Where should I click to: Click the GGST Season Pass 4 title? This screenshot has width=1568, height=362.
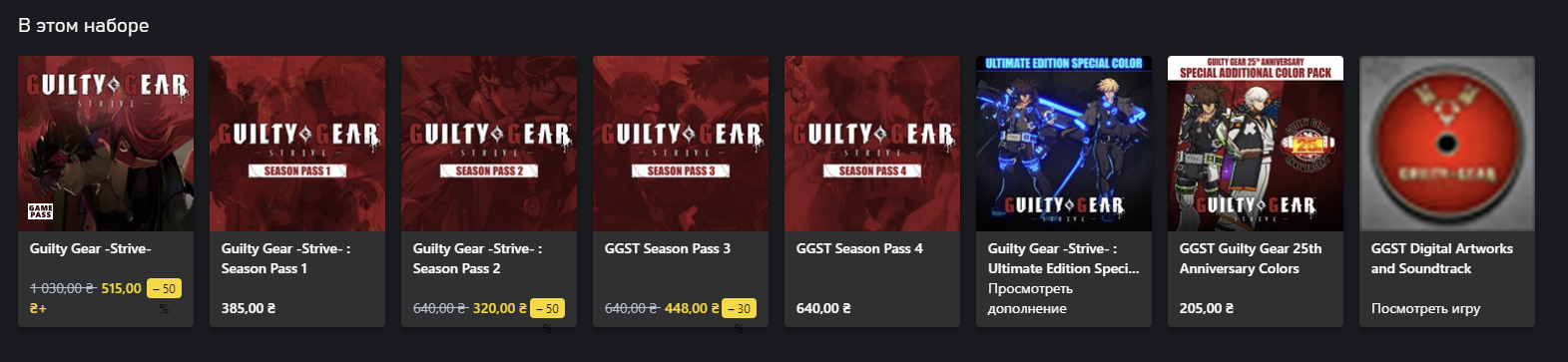click(859, 248)
